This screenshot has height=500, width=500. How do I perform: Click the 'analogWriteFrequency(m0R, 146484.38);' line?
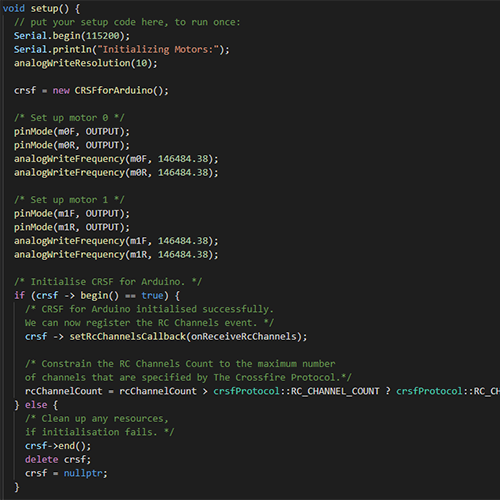pyautogui.click(x=116, y=172)
